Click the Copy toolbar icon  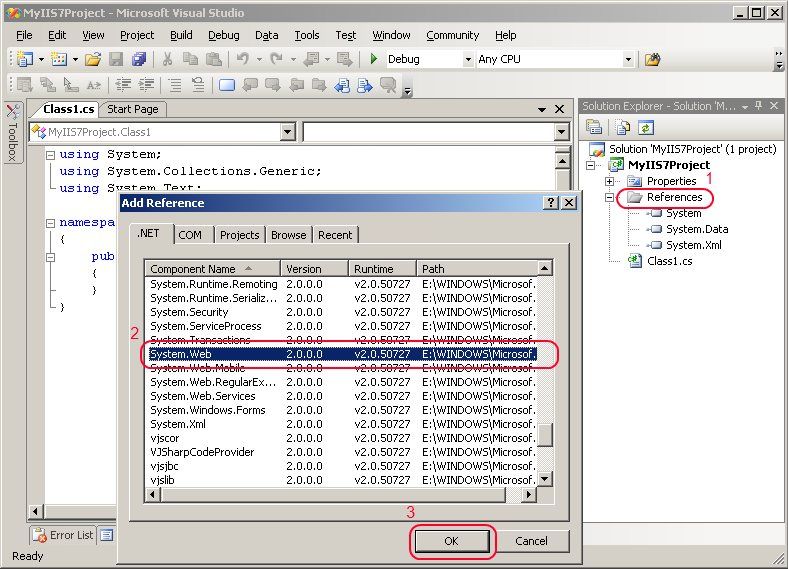click(x=190, y=59)
